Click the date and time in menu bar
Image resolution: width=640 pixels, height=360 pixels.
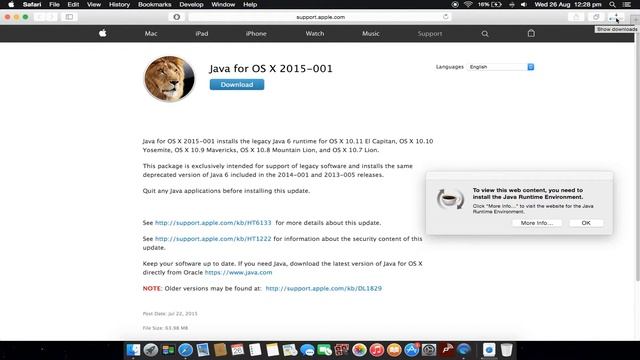point(568,4)
